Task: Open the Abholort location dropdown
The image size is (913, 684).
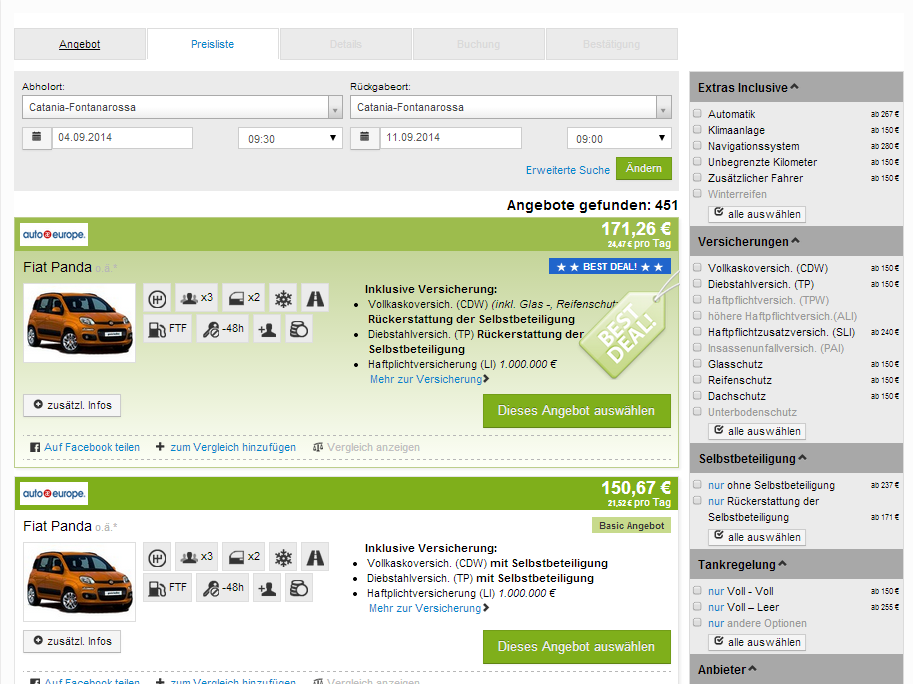Action: tap(182, 107)
